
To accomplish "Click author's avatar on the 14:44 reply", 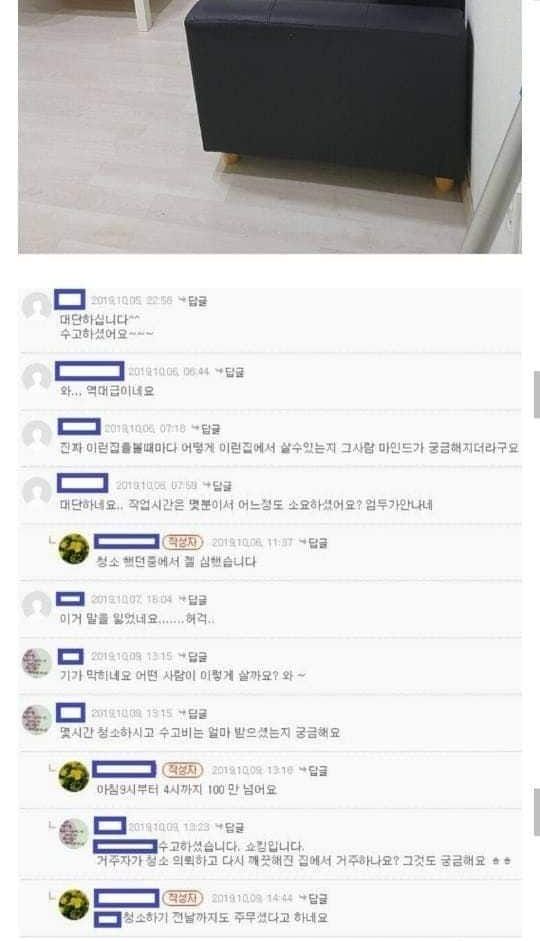I will (x=74, y=905).
